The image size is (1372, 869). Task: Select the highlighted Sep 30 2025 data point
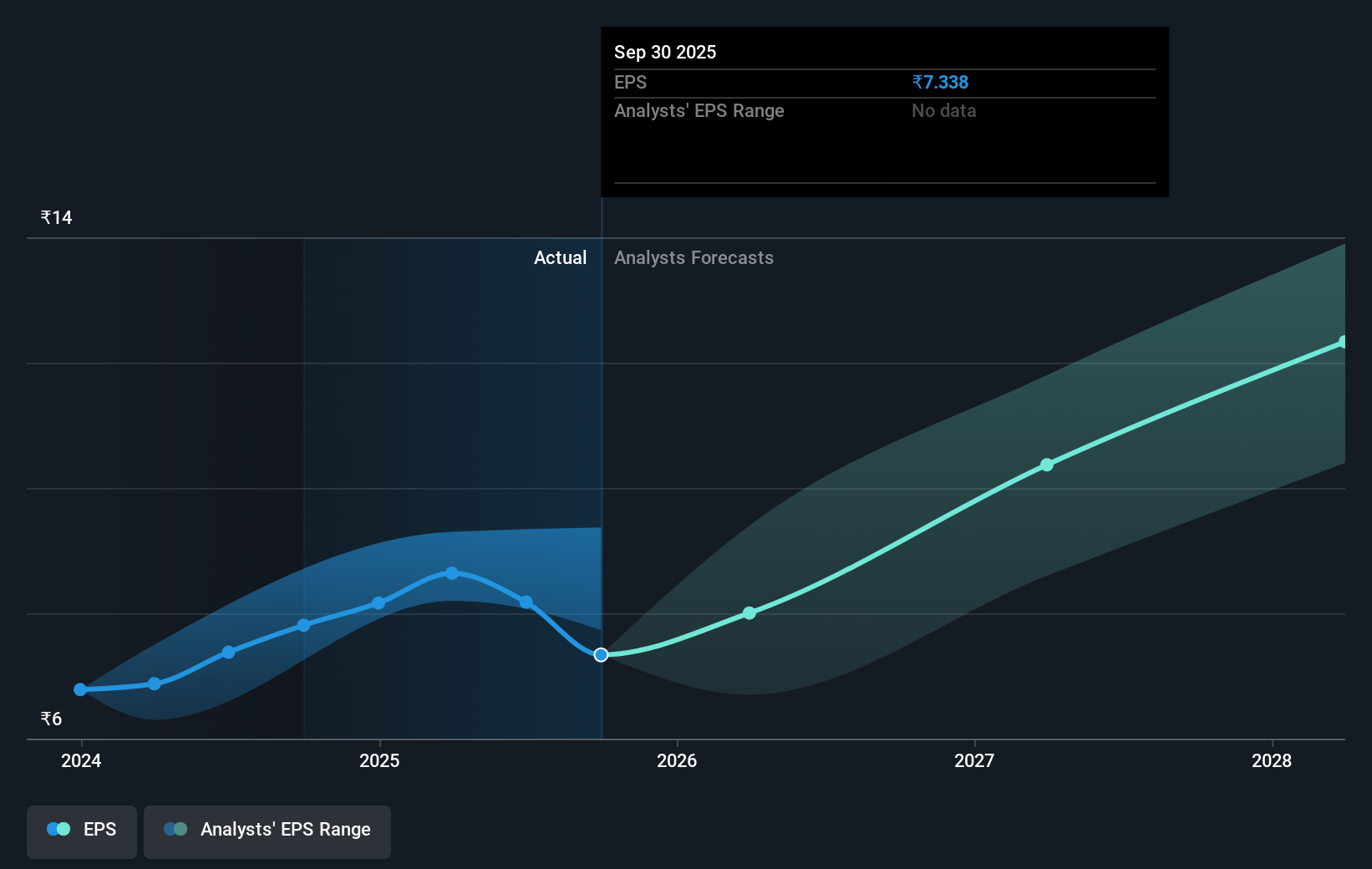pos(600,655)
